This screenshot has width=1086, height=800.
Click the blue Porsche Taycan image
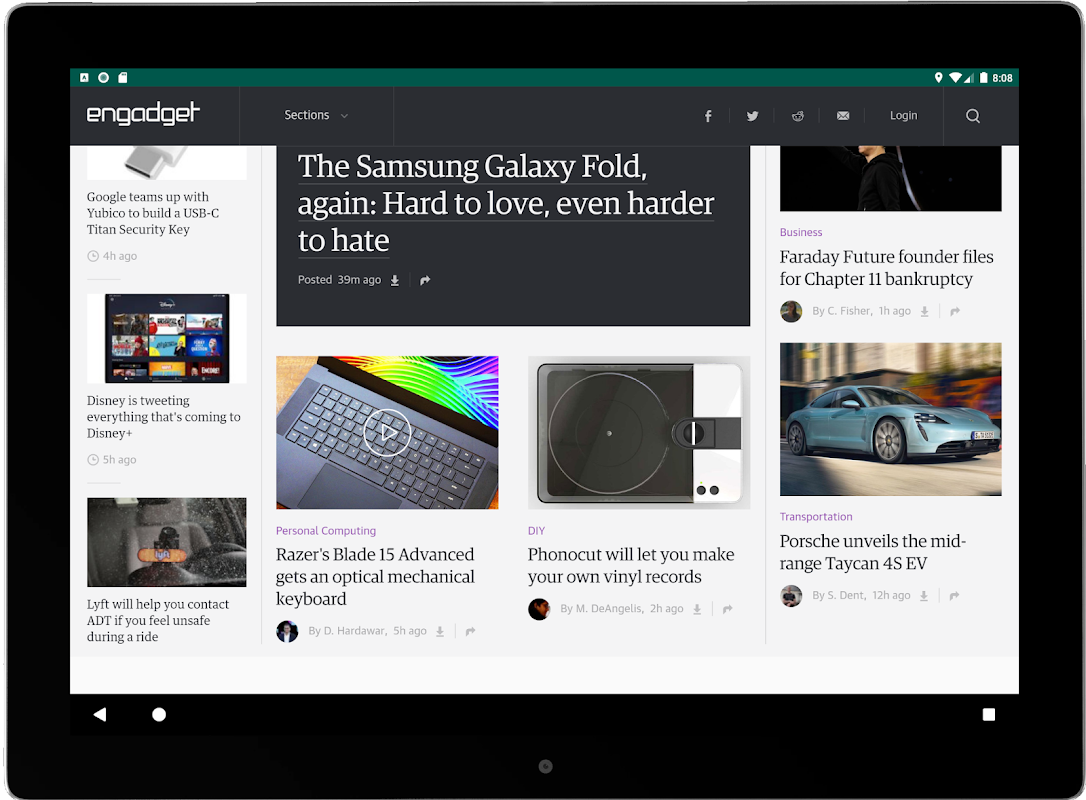point(891,419)
